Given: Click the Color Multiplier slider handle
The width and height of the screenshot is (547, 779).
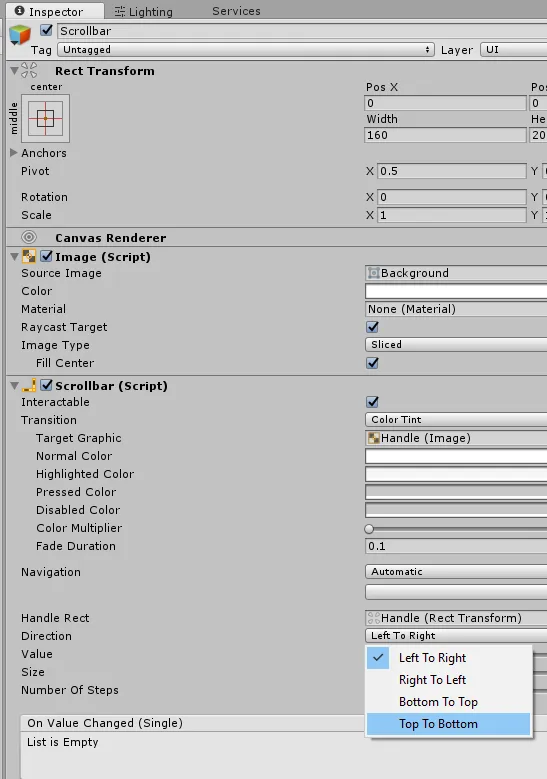Looking at the screenshot, I should point(369,529).
